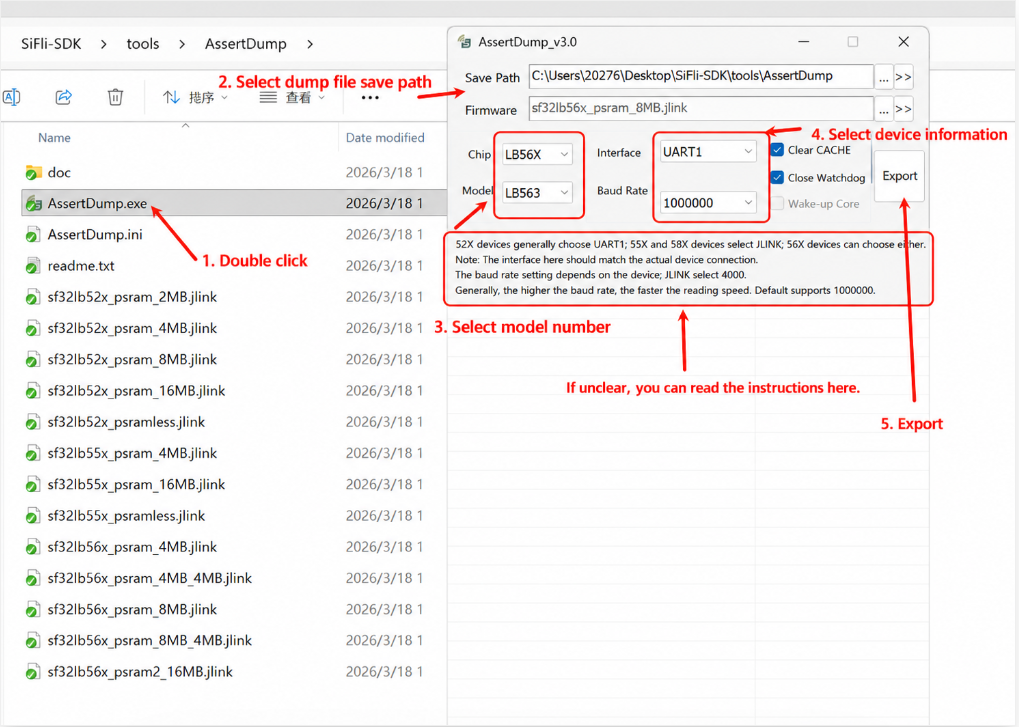Select the file name sf32lb56x_psram2_16MB.jlink
The width and height of the screenshot is (1019, 727).
coord(140,672)
